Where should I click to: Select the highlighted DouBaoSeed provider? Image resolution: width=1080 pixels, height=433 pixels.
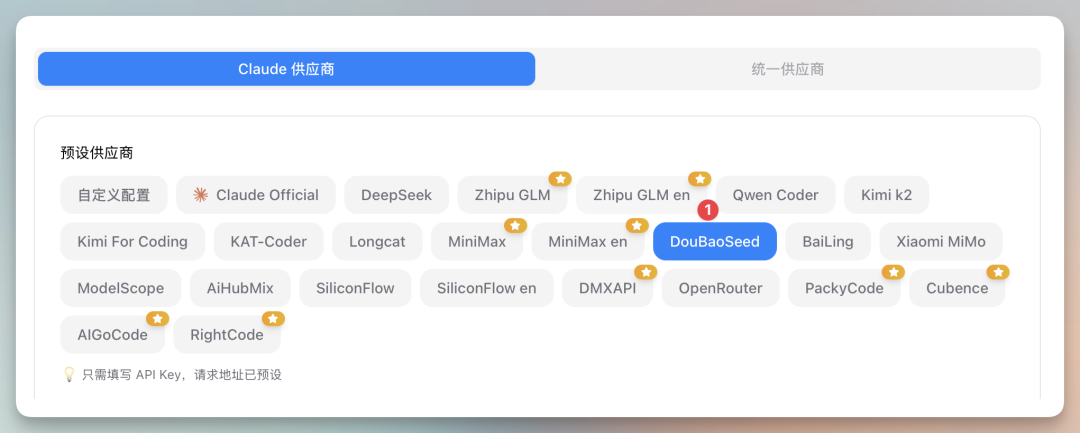tap(715, 242)
